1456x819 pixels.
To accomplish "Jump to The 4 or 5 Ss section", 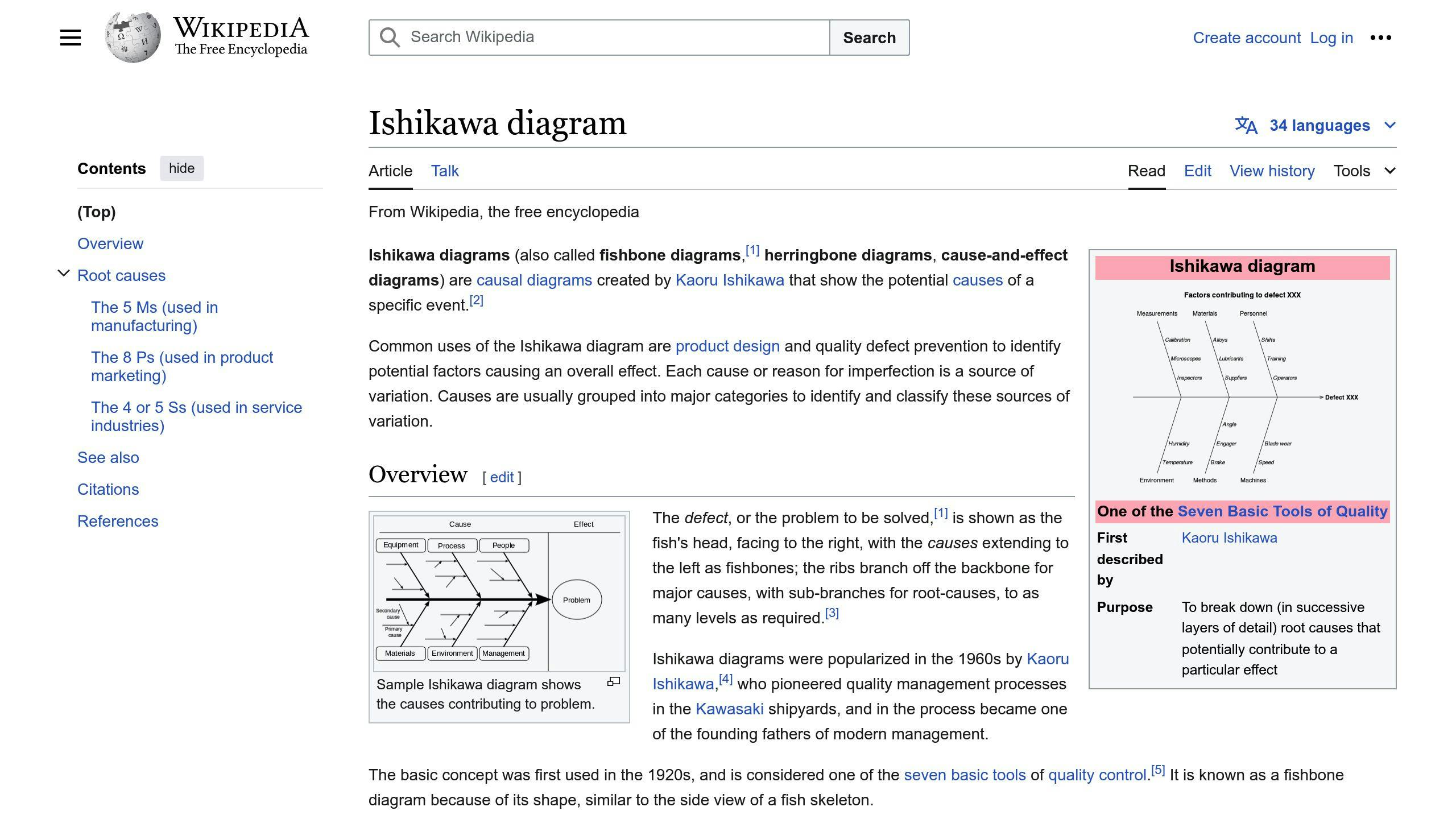I will [196, 416].
